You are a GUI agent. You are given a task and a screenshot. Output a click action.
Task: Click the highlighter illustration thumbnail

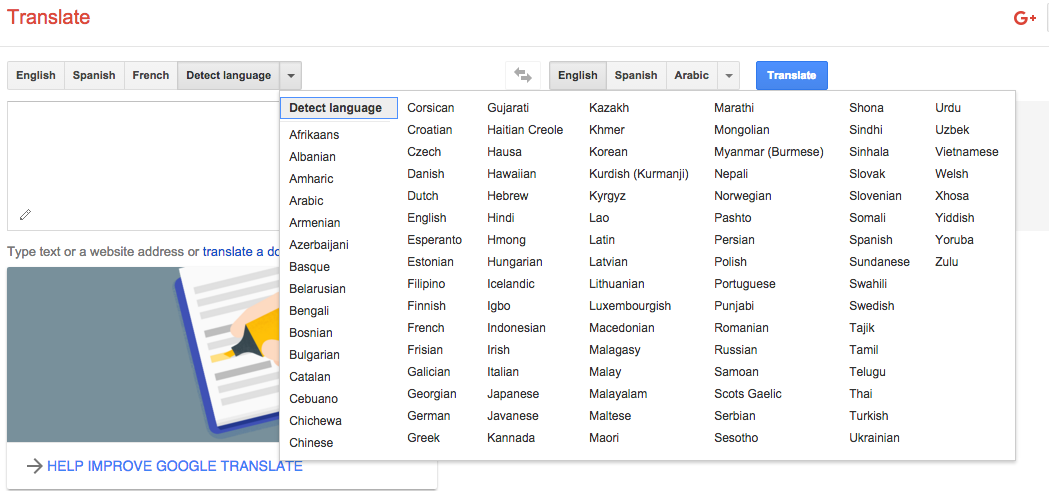click(x=144, y=355)
